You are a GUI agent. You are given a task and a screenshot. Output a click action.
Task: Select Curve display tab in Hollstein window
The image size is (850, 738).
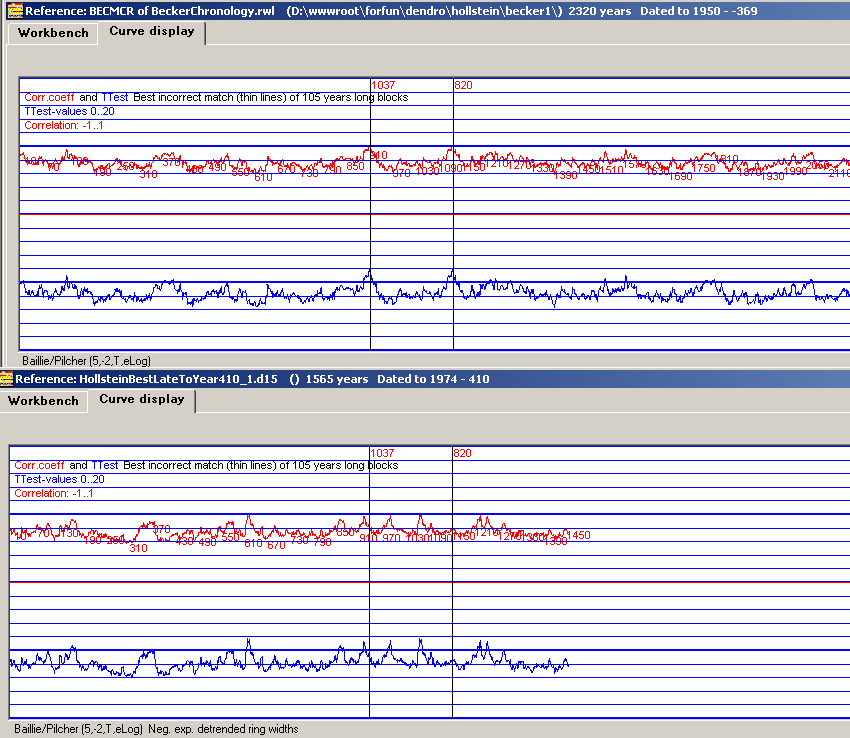[x=141, y=400]
